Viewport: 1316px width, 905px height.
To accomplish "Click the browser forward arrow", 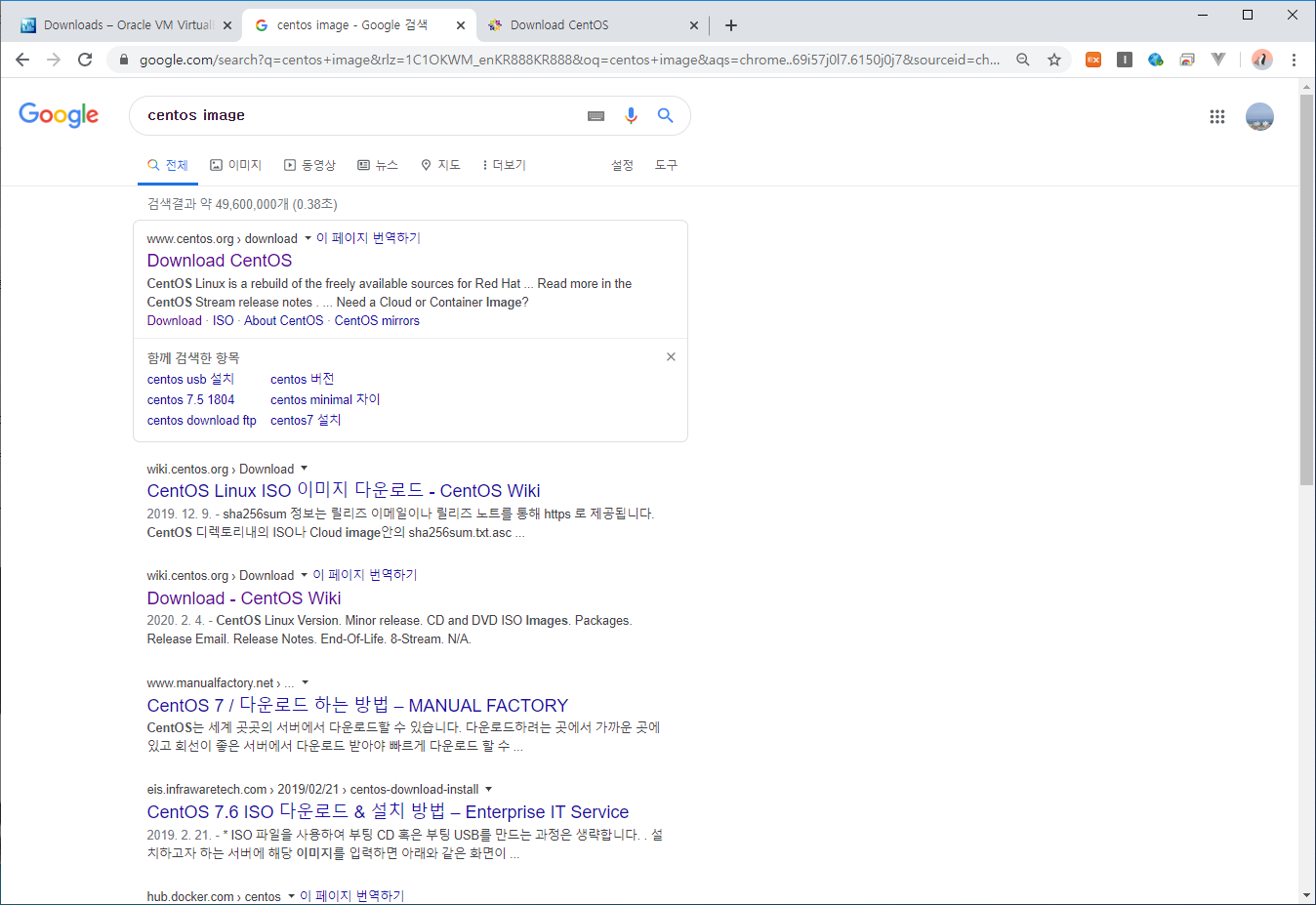I will pos(54,60).
